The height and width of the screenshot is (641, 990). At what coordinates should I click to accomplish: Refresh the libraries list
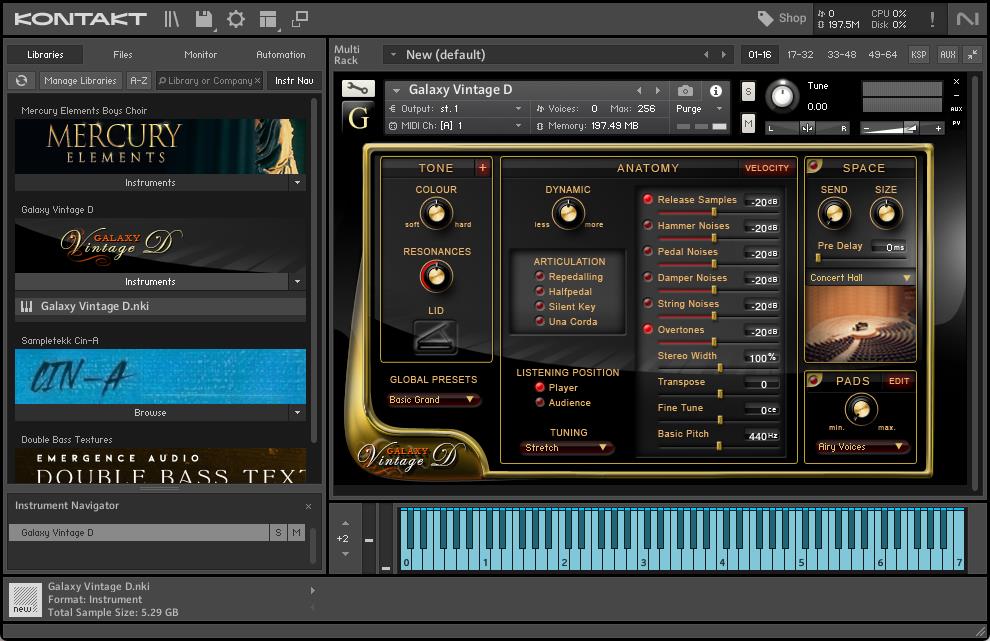point(21,81)
